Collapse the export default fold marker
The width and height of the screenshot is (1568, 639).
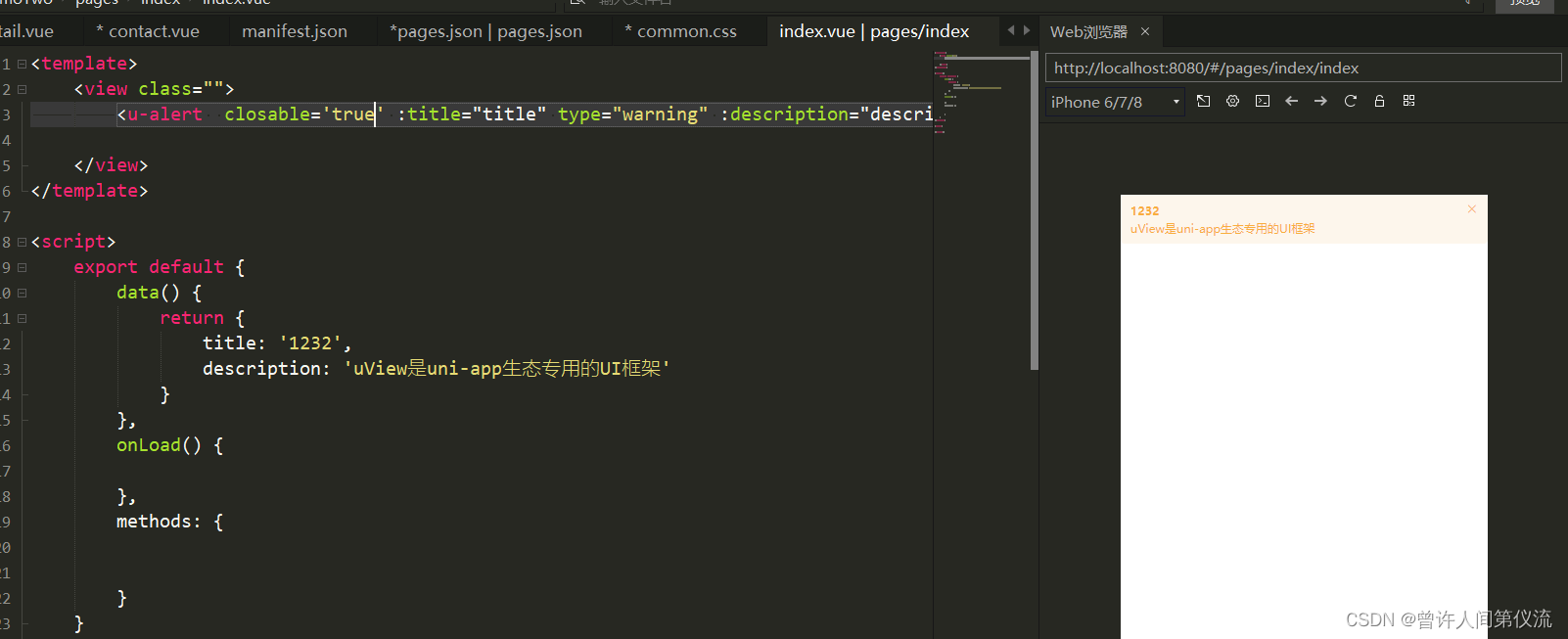22,267
